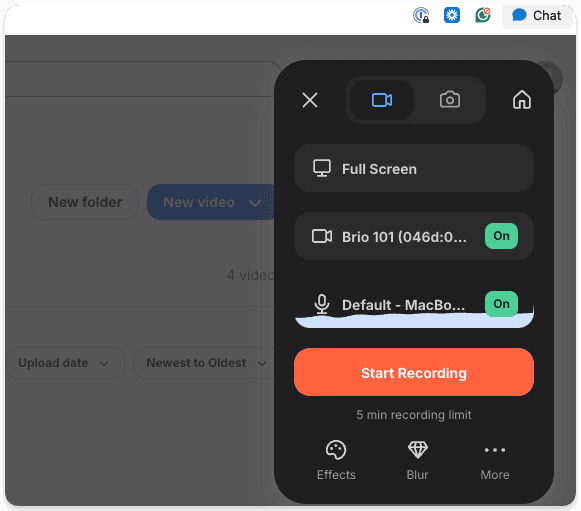Click the camera icon beside Brio 101
581x511 pixels.
click(322, 236)
